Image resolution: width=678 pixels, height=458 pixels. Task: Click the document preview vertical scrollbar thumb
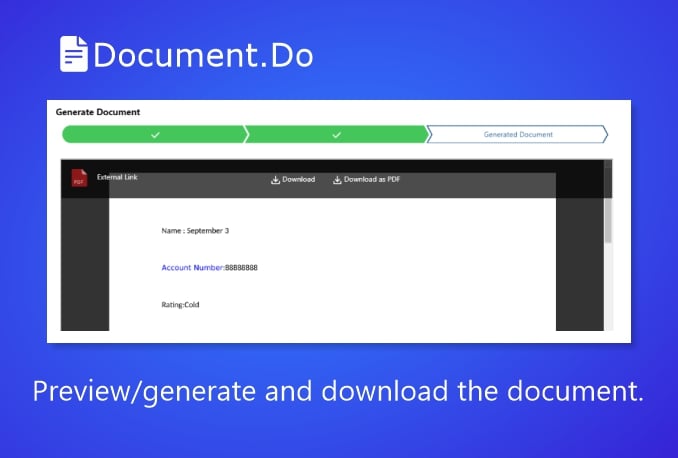(x=608, y=221)
